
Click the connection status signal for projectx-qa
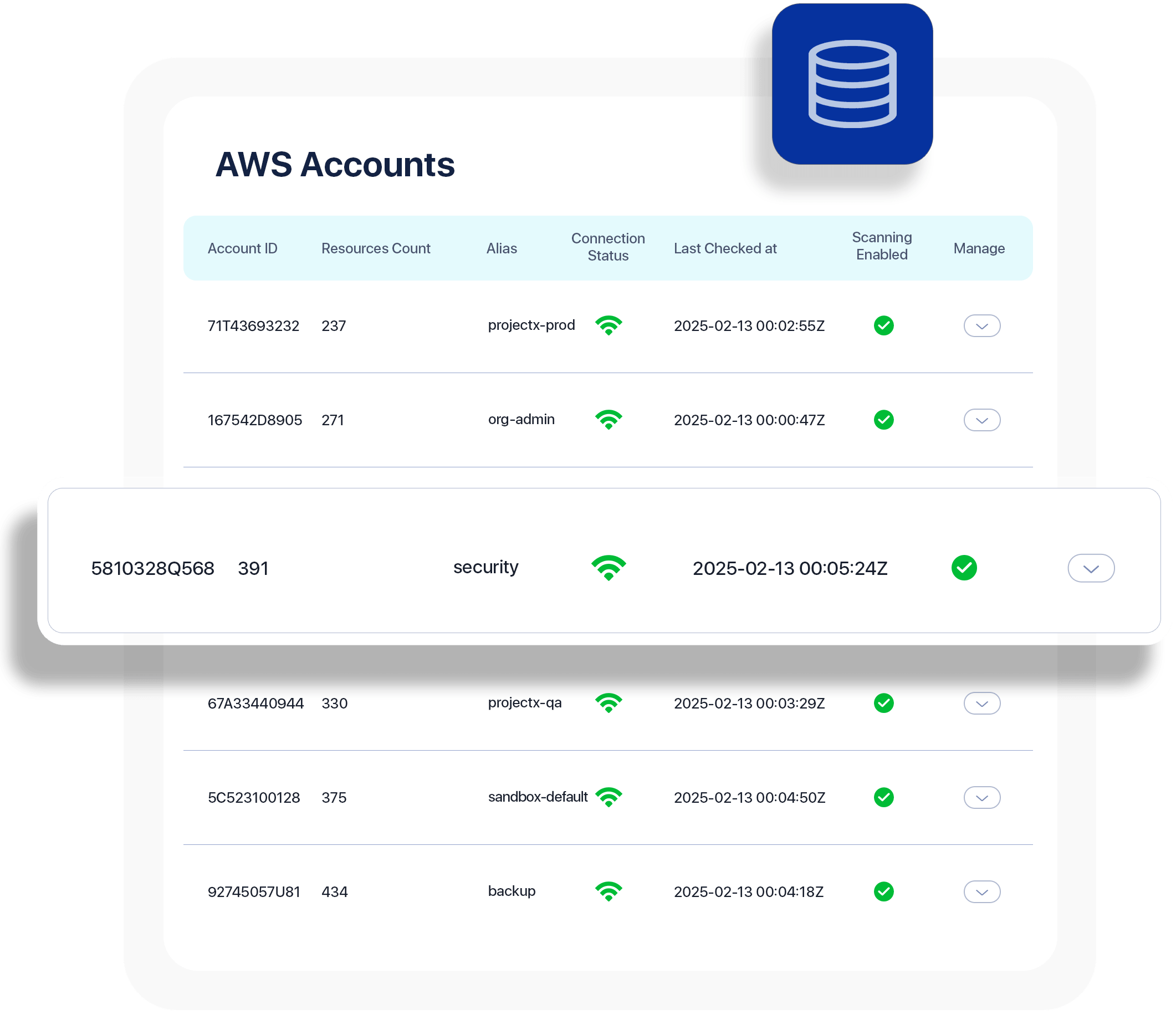(609, 703)
